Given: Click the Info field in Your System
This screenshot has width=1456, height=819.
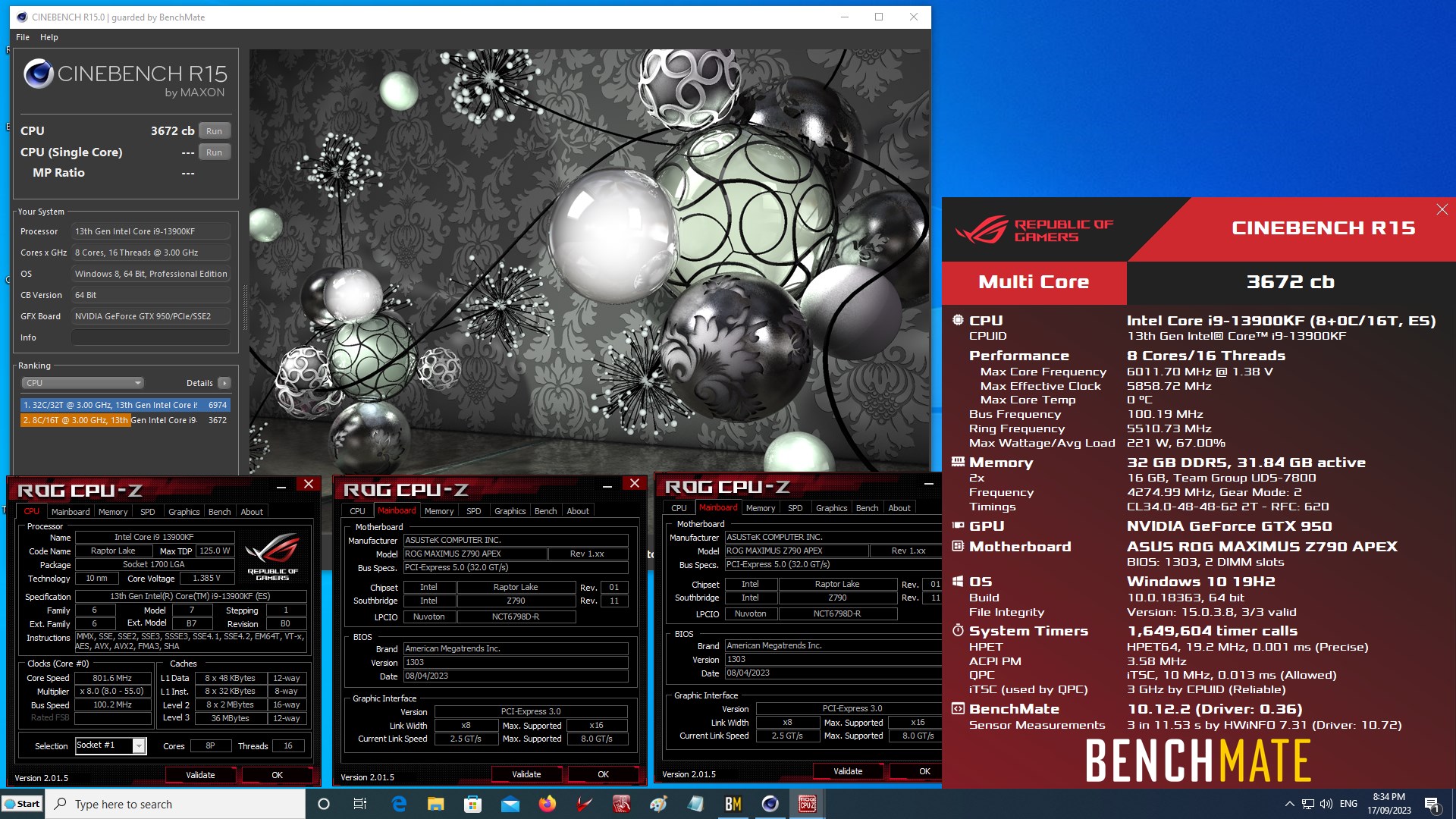Looking at the screenshot, I should tap(151, 337).
